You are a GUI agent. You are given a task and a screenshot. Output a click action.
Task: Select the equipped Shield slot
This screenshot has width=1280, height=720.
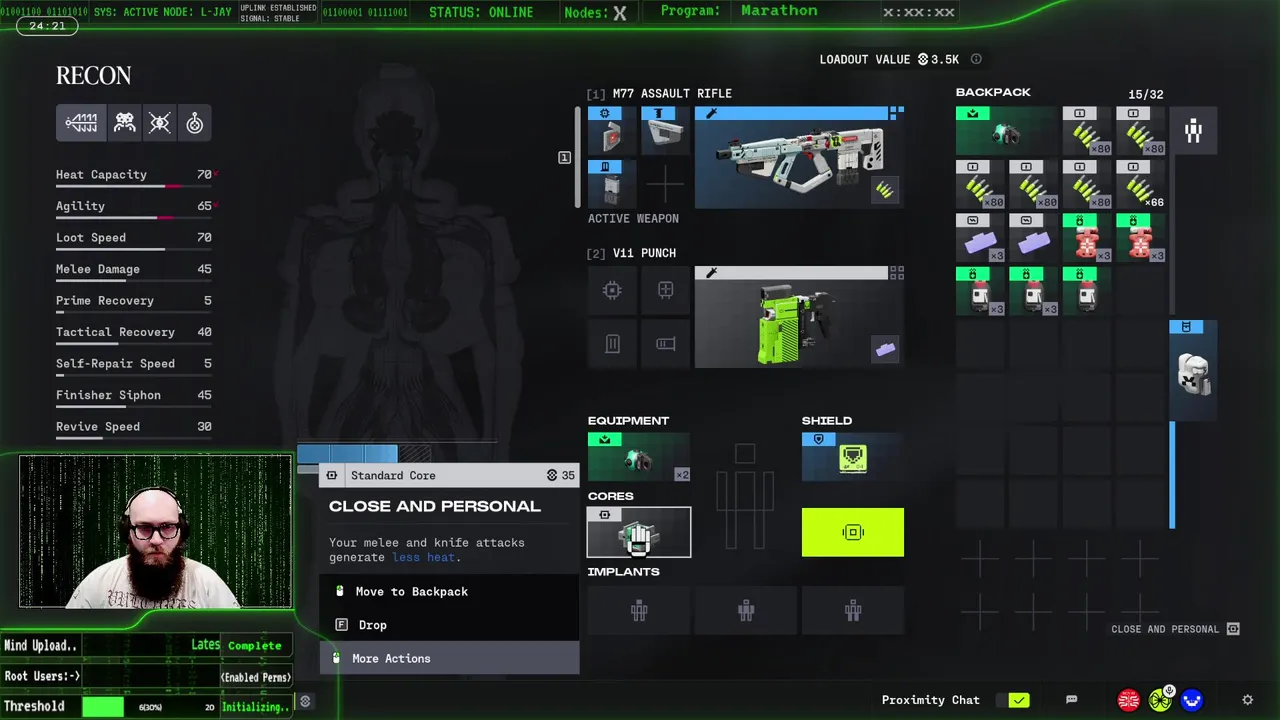pos(853,457)
